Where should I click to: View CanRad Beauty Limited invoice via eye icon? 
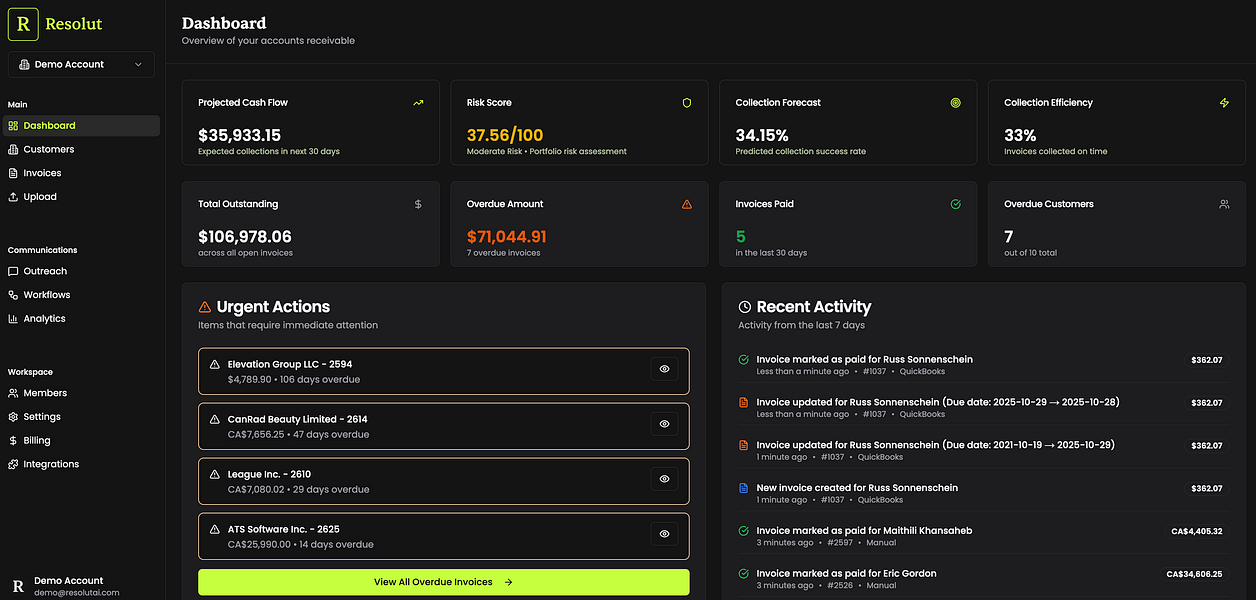[664, 424]
